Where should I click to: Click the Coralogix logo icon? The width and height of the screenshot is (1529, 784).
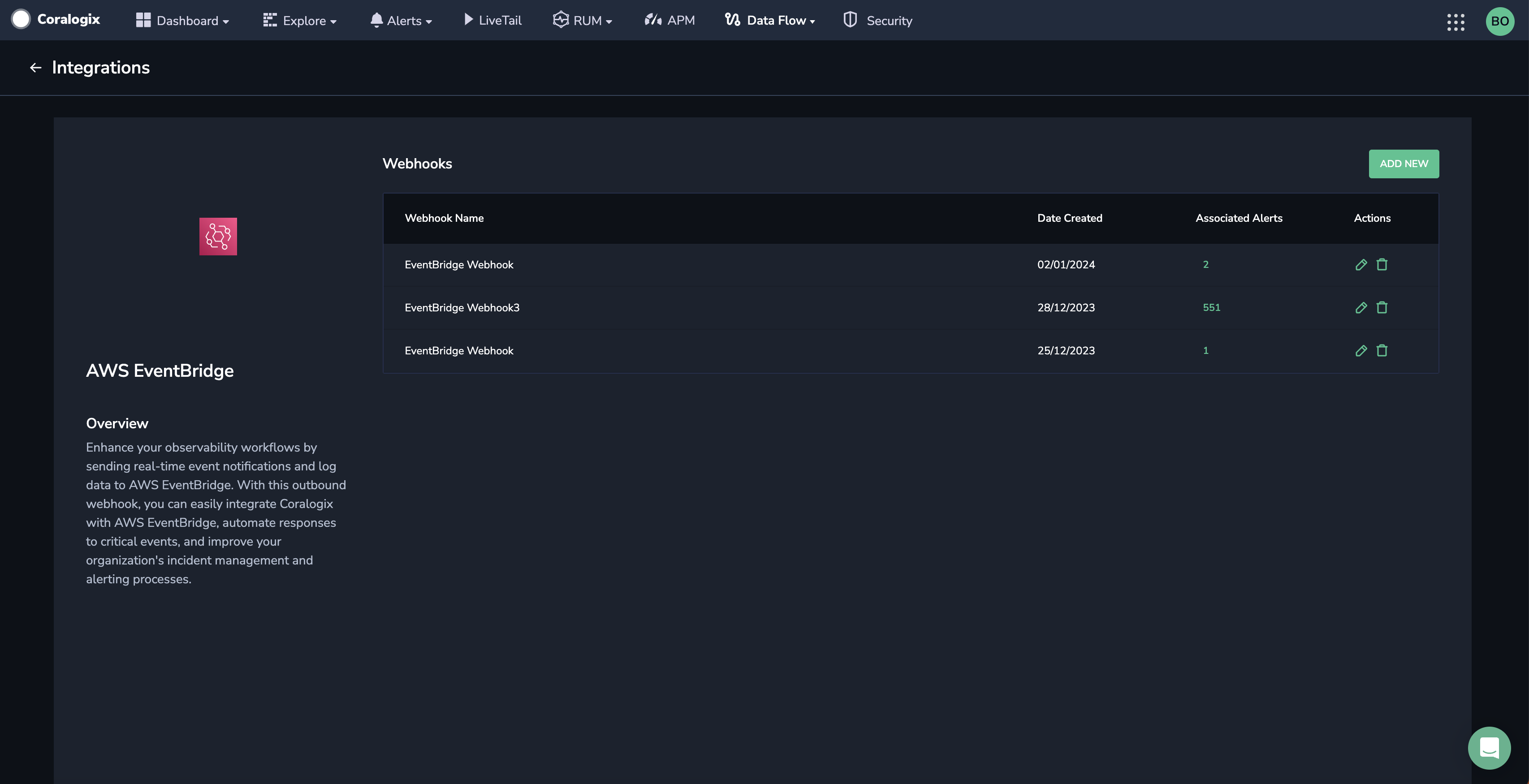(x=21, y=19)
